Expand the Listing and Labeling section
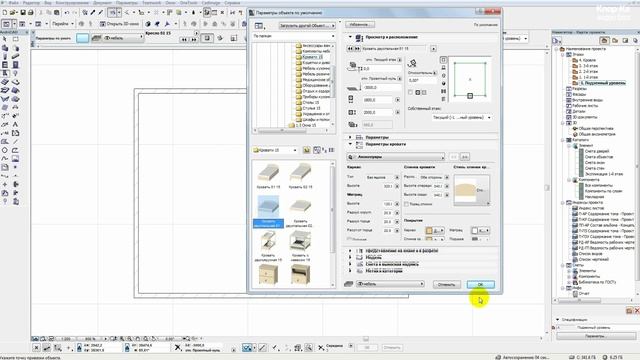Viewport: 640px width, 360px height. click(x=350, y=264)
